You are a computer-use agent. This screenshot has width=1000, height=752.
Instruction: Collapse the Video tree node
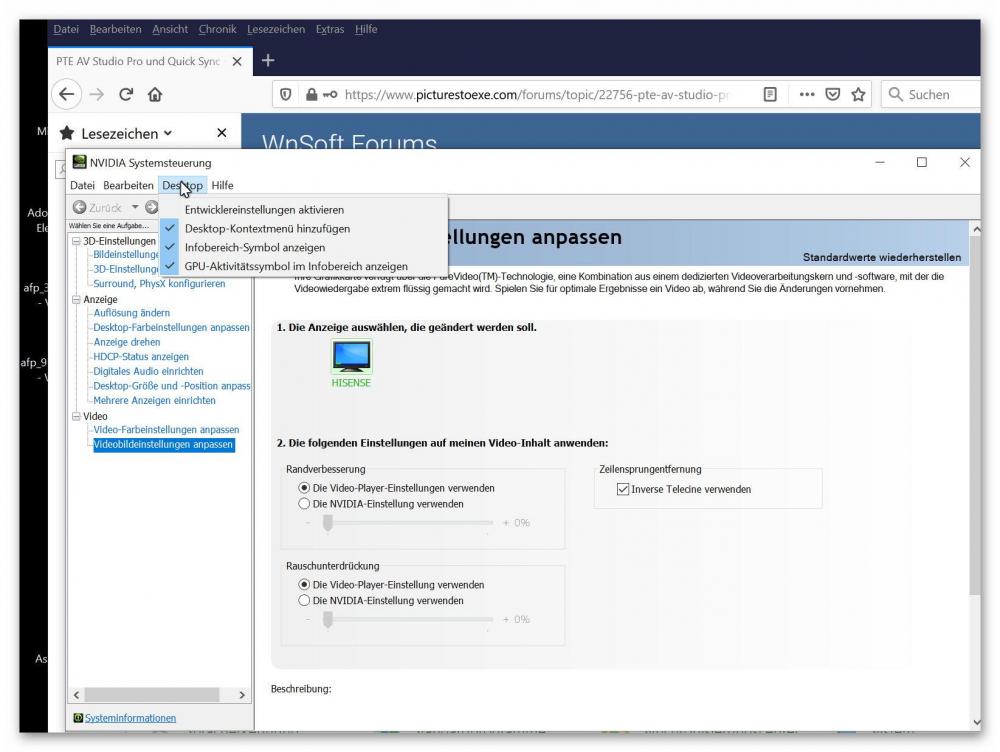[76, 416]
